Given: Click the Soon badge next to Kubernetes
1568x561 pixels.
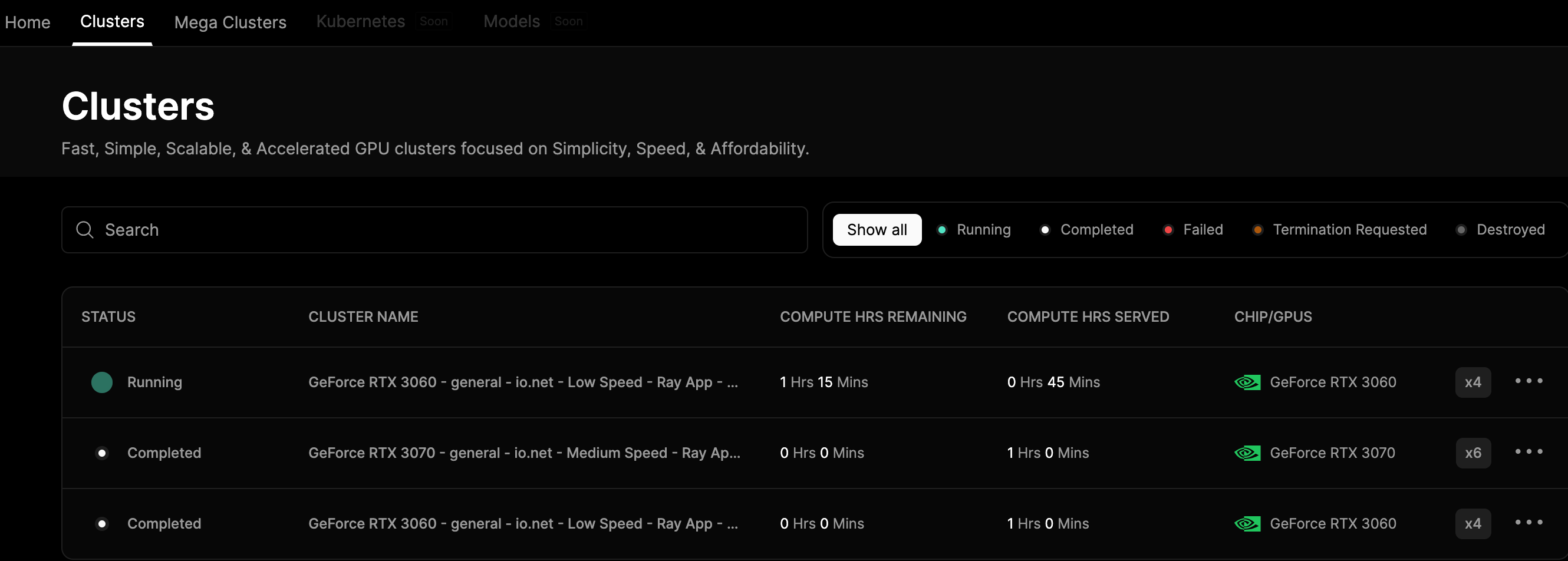Looking at the screenshot, I should pyautogui.click(x=433, y=21).
